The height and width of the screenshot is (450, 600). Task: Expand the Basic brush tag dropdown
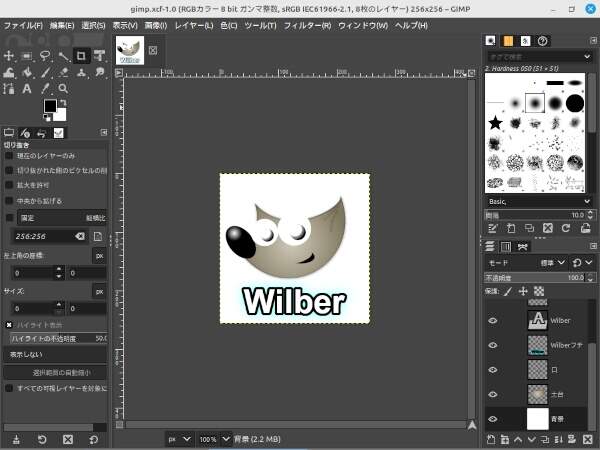[586, 200]
